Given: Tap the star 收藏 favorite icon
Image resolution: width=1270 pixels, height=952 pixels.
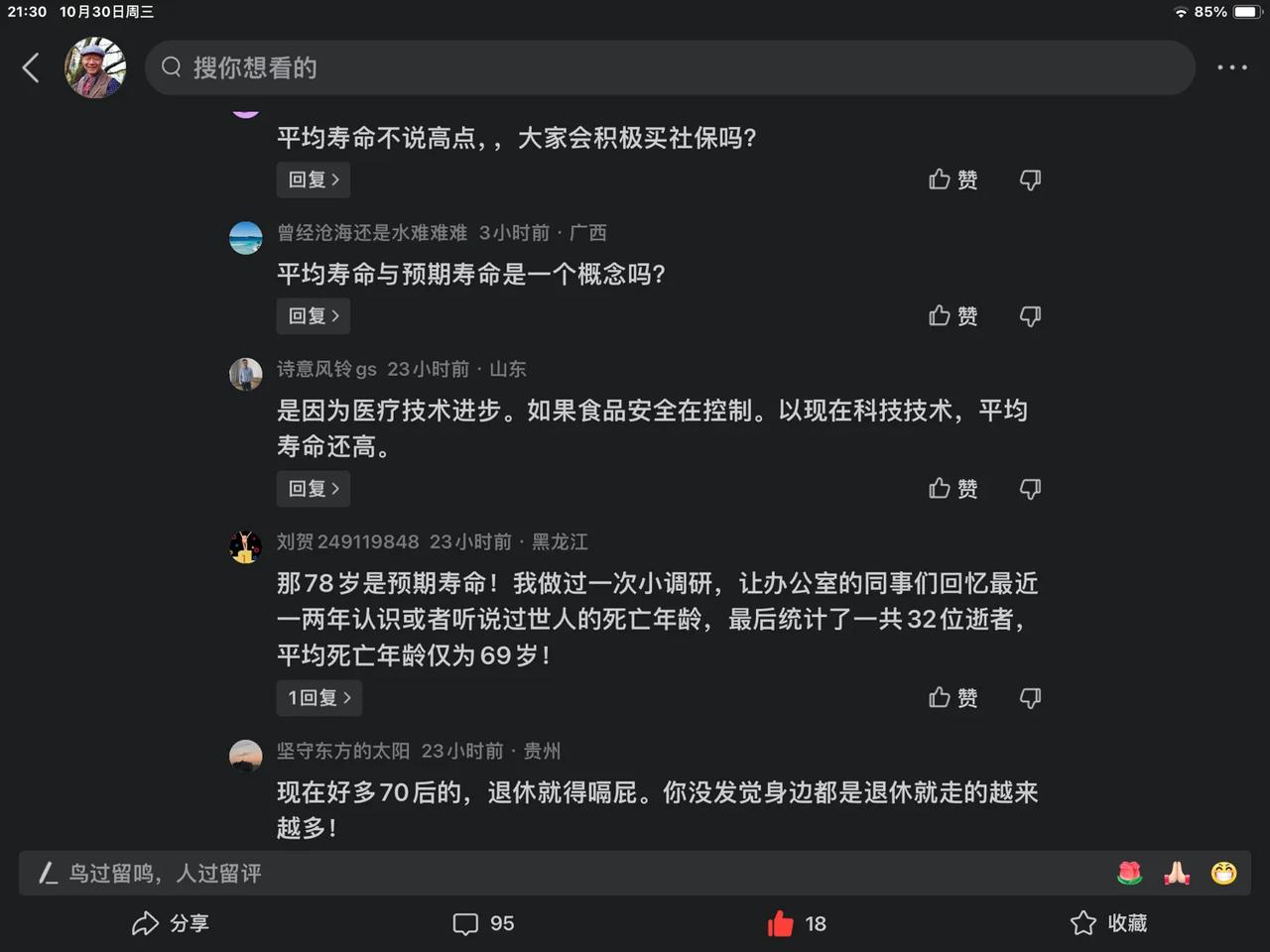Looking at the screenshot, I should pos(1083,923).
